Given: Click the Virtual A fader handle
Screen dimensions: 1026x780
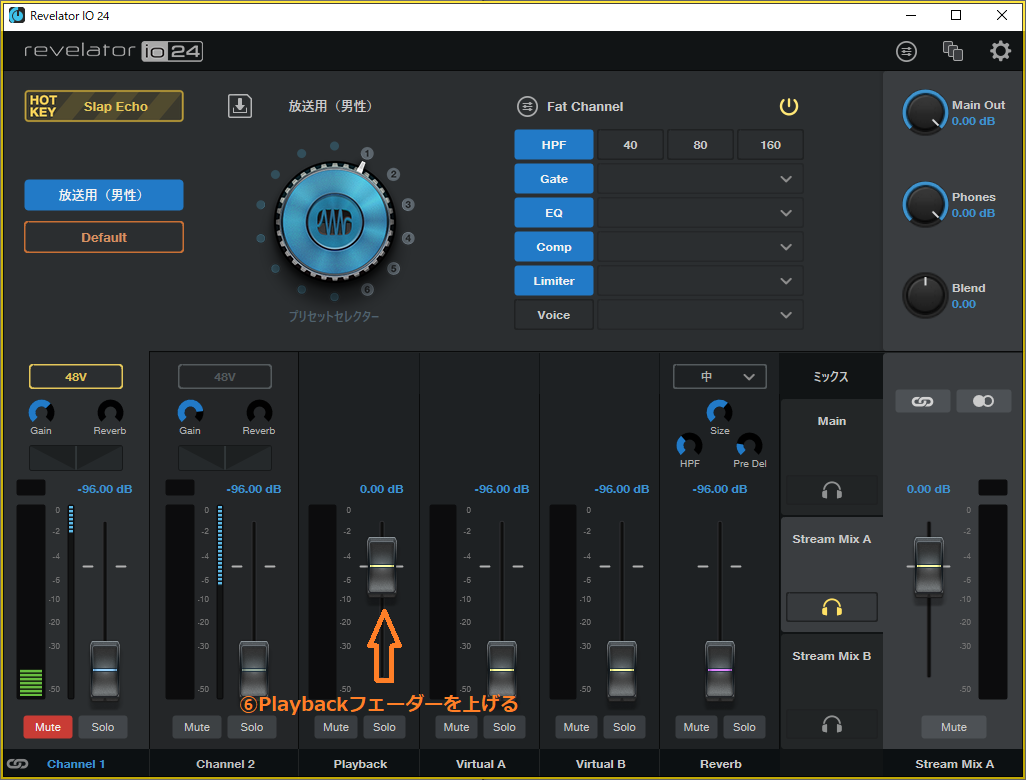Looking at the screenshot, I should pos(502,670).
